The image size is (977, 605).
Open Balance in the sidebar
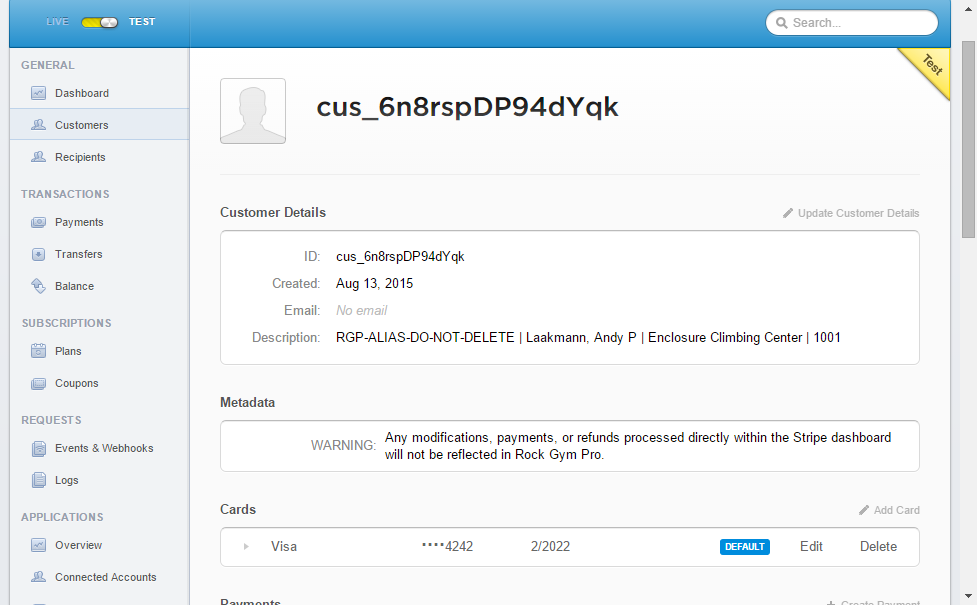(74, 286)
